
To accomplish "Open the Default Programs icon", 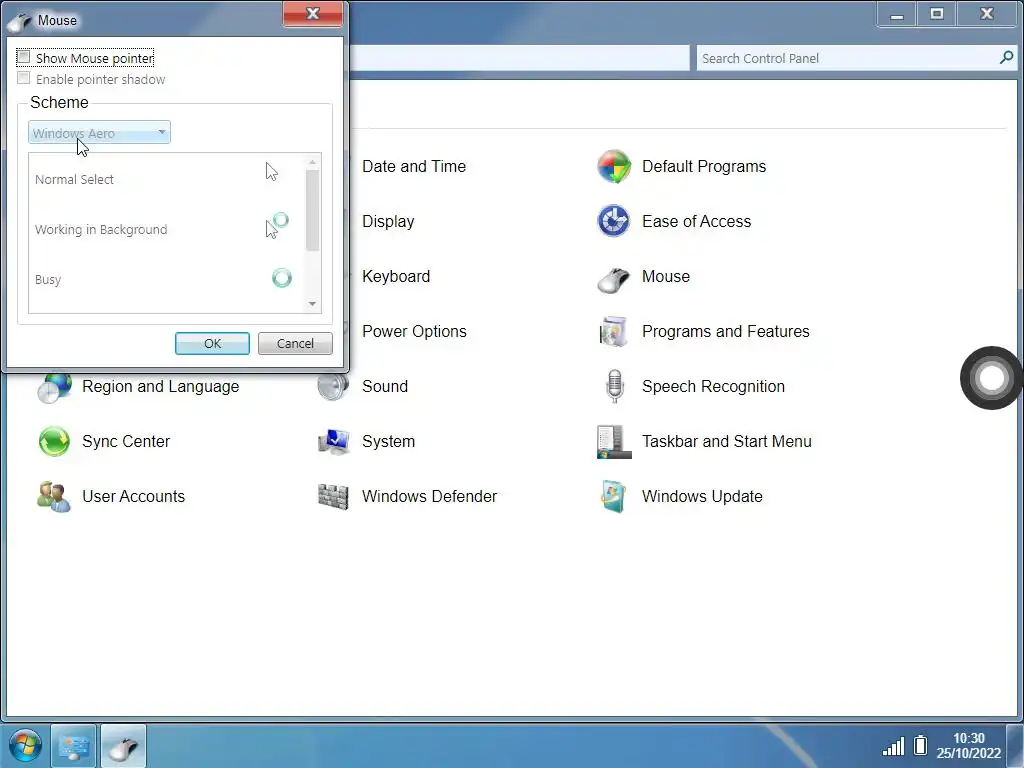I will pyautogui.click(x=614, y=167).
